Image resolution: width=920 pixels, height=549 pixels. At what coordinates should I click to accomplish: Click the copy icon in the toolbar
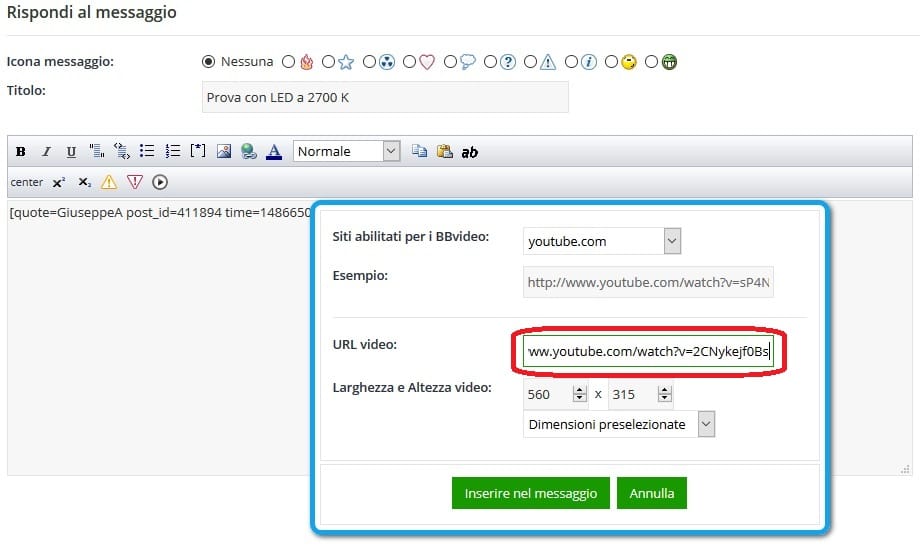pos(419,151)
